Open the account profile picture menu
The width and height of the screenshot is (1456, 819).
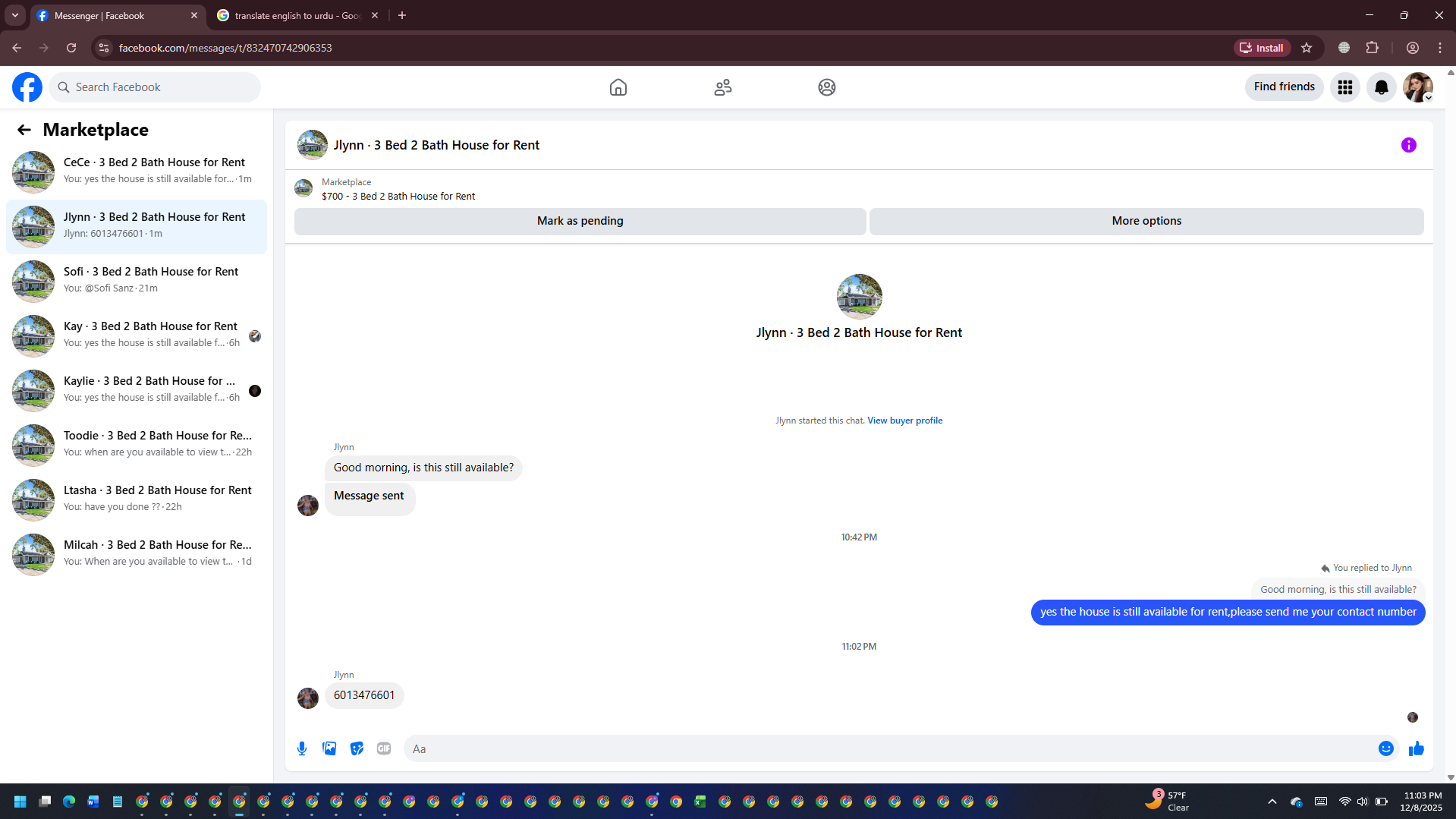tap(1418, 87)
